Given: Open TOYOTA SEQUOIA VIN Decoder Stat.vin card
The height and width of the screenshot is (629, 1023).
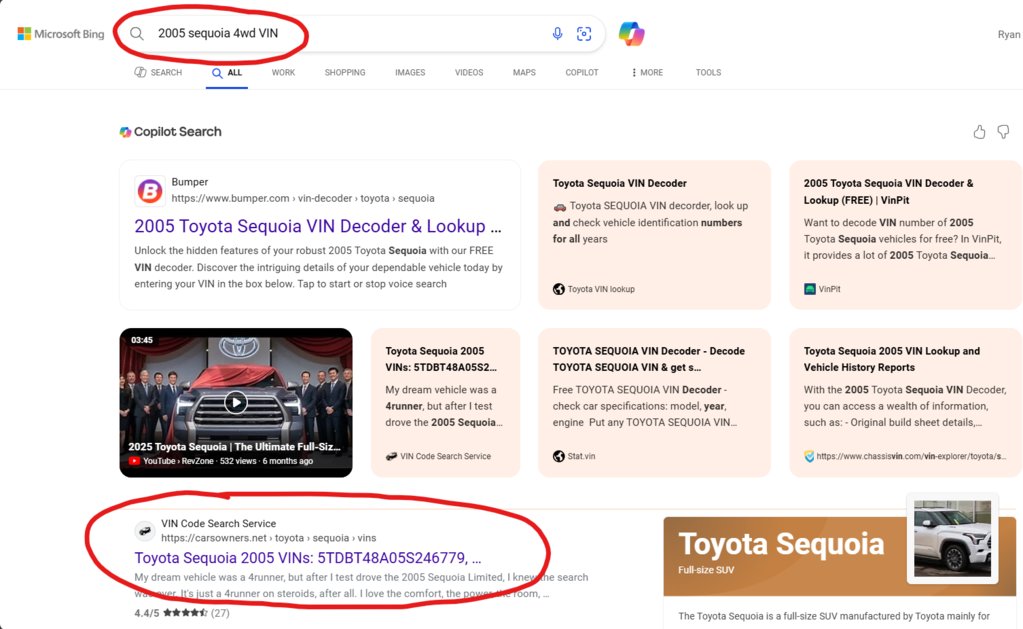Looking at the screenshot, I should 654,403.
